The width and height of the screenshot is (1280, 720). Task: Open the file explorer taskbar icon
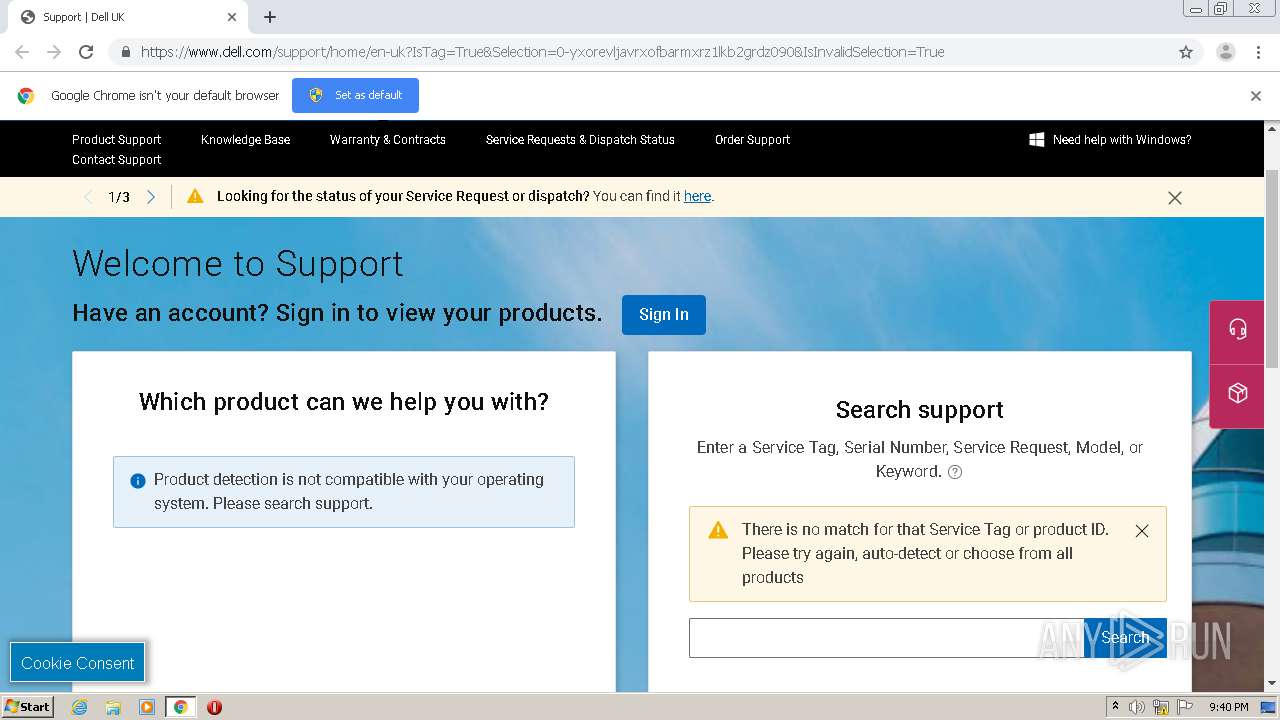(x=113, y=707)
